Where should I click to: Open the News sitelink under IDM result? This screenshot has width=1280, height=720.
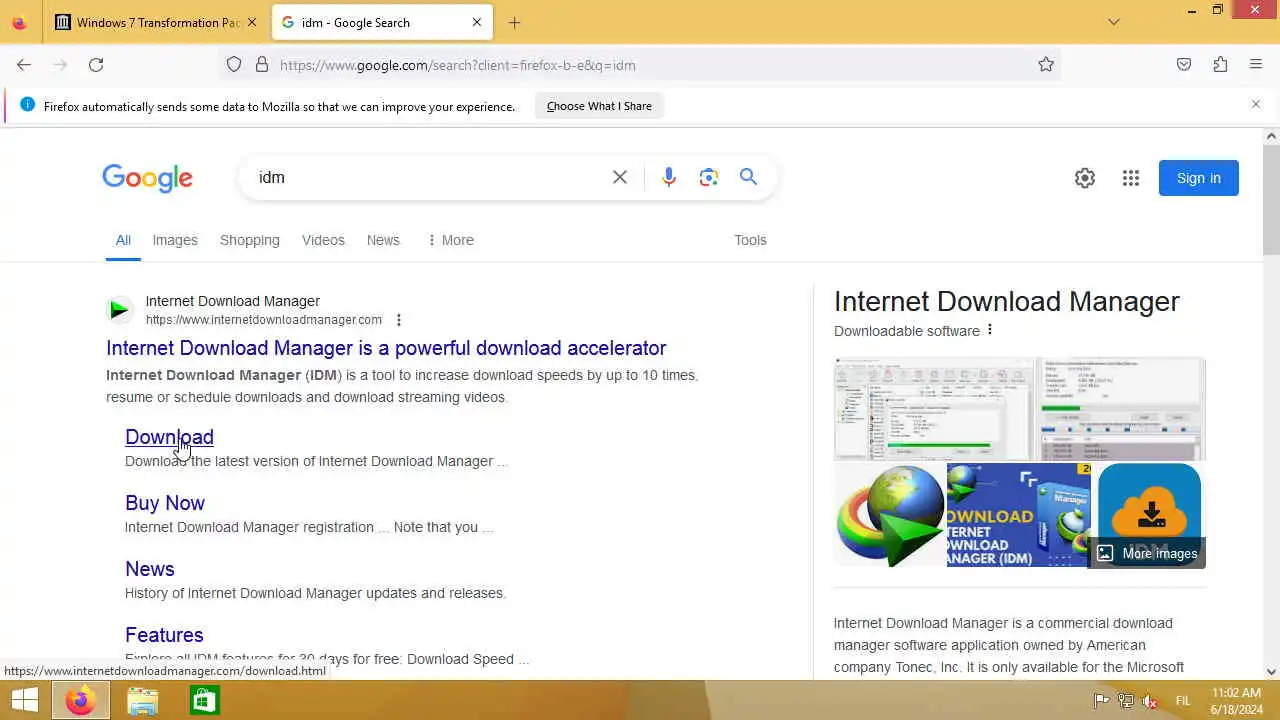click(150, 569)
